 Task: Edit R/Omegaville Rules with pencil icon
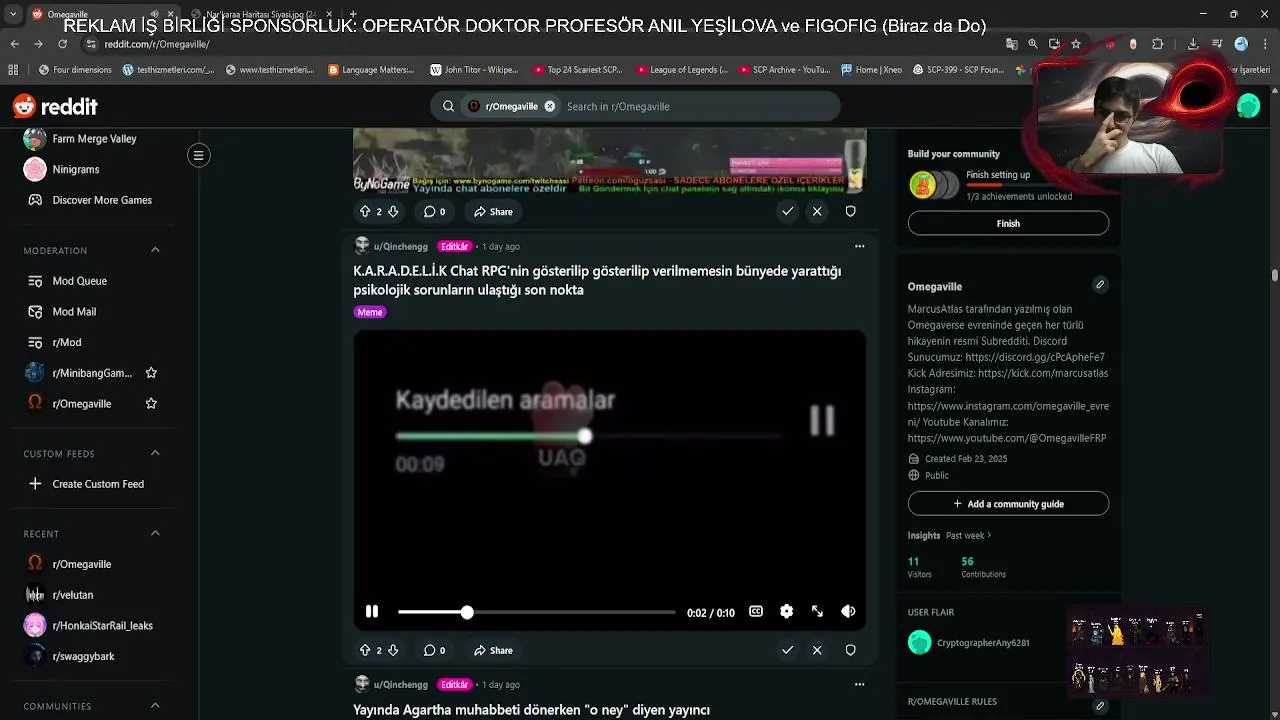(x=1100, y=706)
